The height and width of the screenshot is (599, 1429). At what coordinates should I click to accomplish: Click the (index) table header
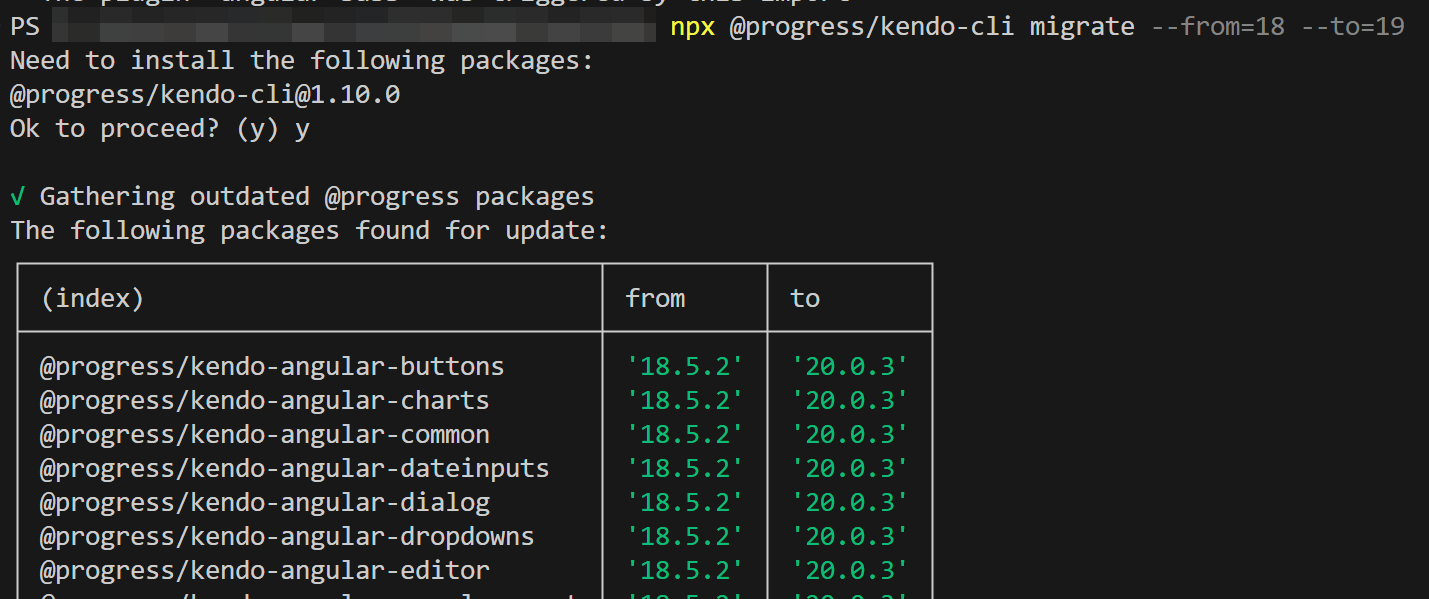coord(92,298)
